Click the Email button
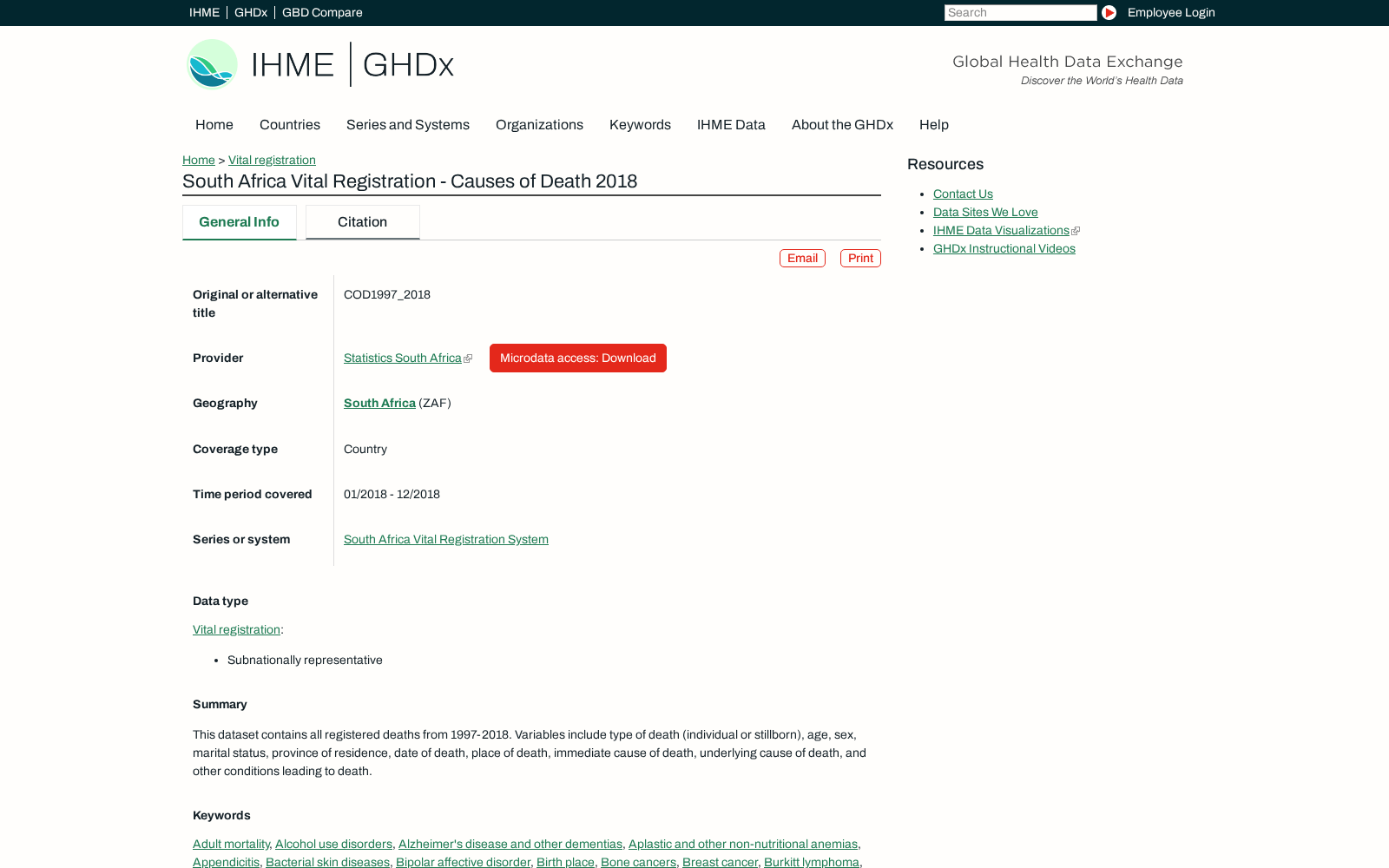Viewport: 1389px width, 868px height. [802, 258]
